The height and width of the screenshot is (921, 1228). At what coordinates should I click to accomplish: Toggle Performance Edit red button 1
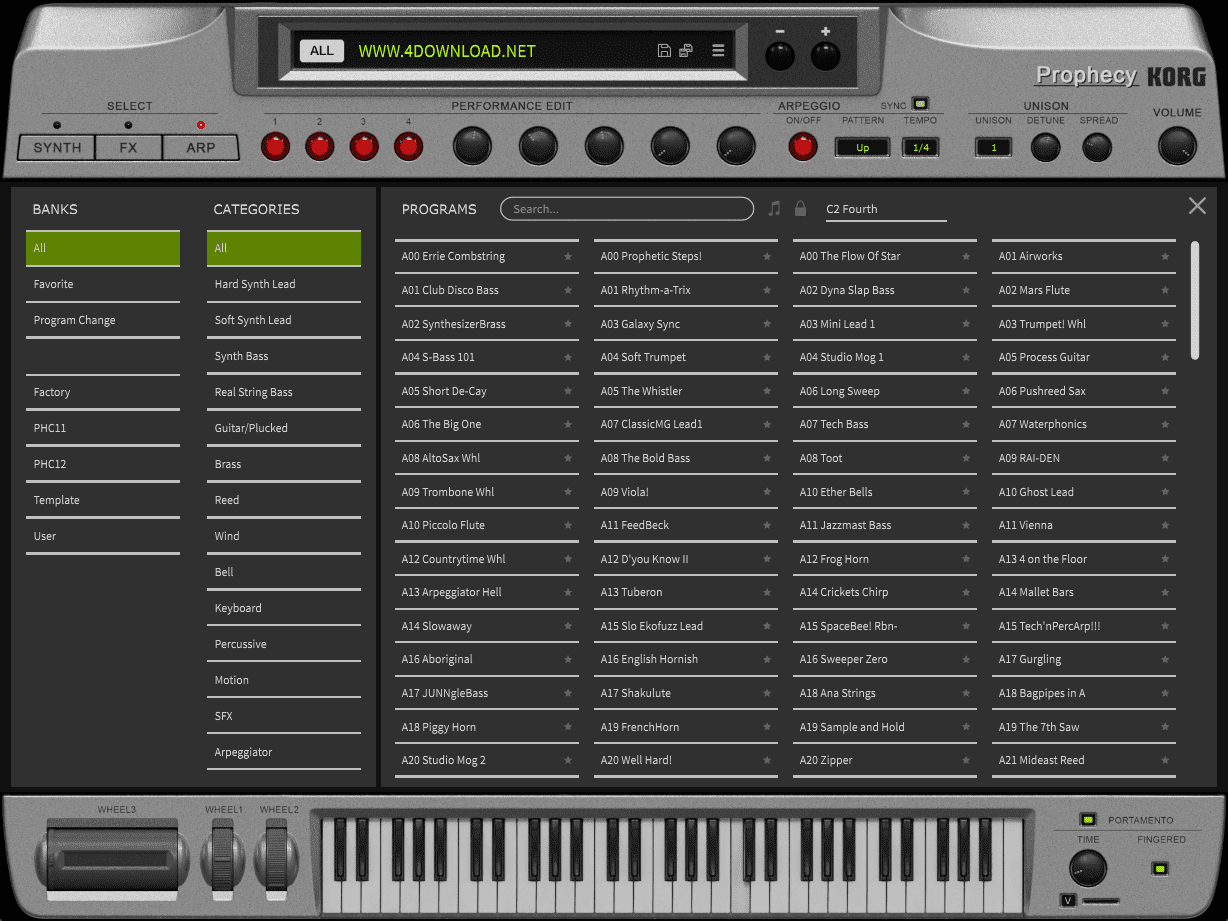[275, 147]
